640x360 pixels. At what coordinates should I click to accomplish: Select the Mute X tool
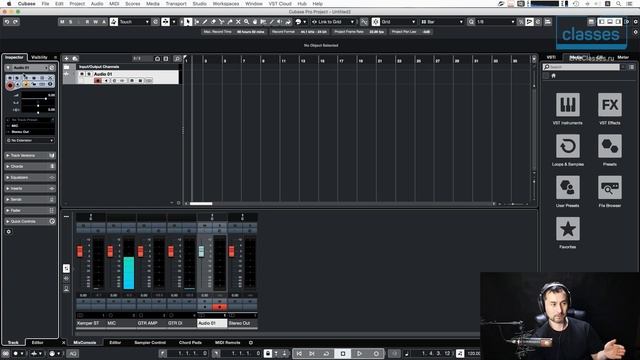point(238,22)
